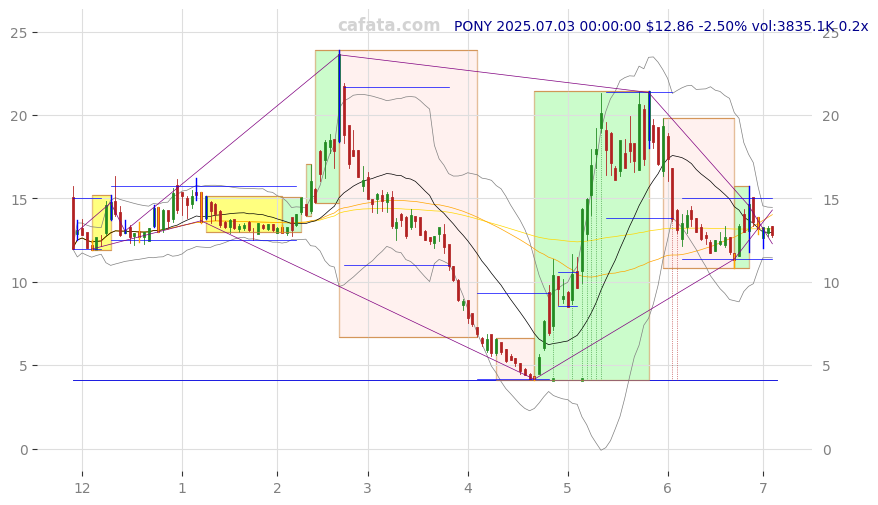Click the left y-axis label 20

point(19,116)
